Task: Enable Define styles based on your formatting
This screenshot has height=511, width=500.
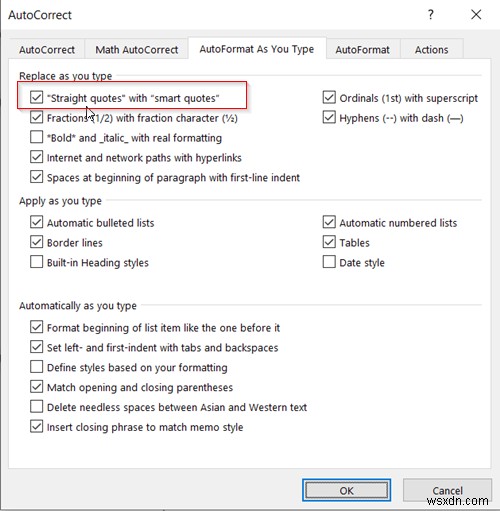Action: coord(36,367)
